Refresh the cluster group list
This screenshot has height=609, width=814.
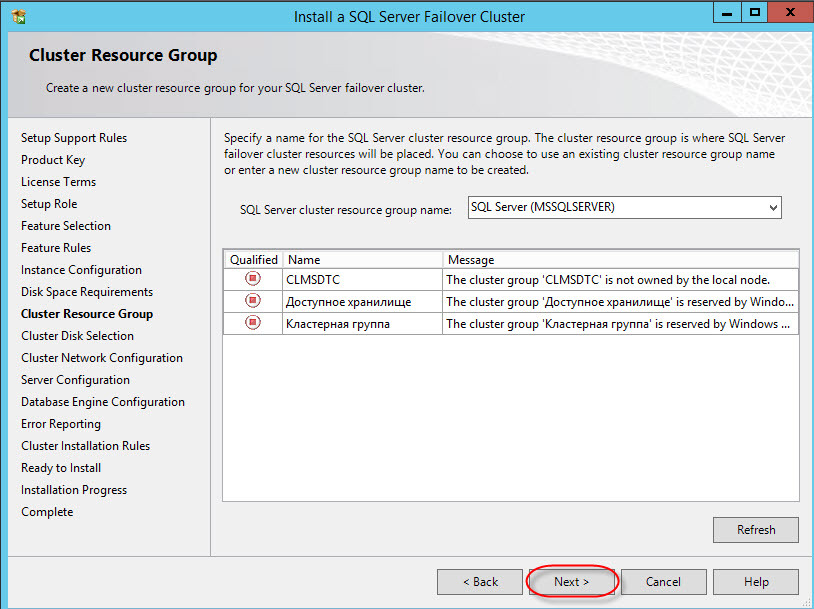coord(756,530)
